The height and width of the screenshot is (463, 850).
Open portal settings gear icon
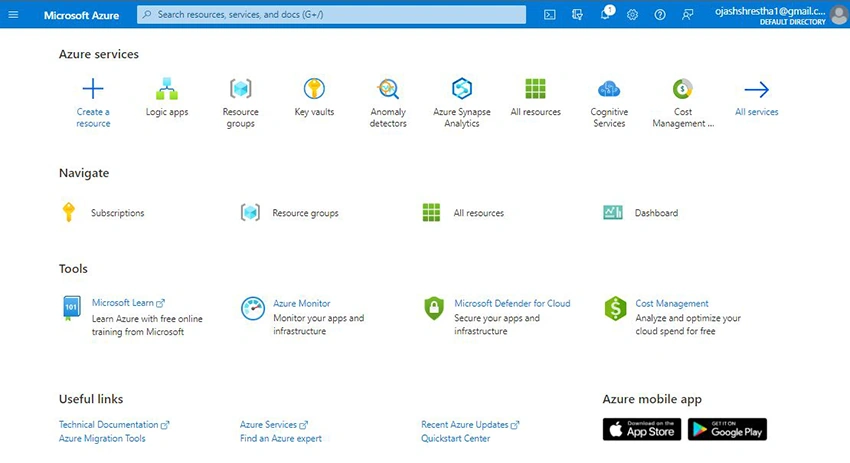pyautogui.click(x=632, y=15)
